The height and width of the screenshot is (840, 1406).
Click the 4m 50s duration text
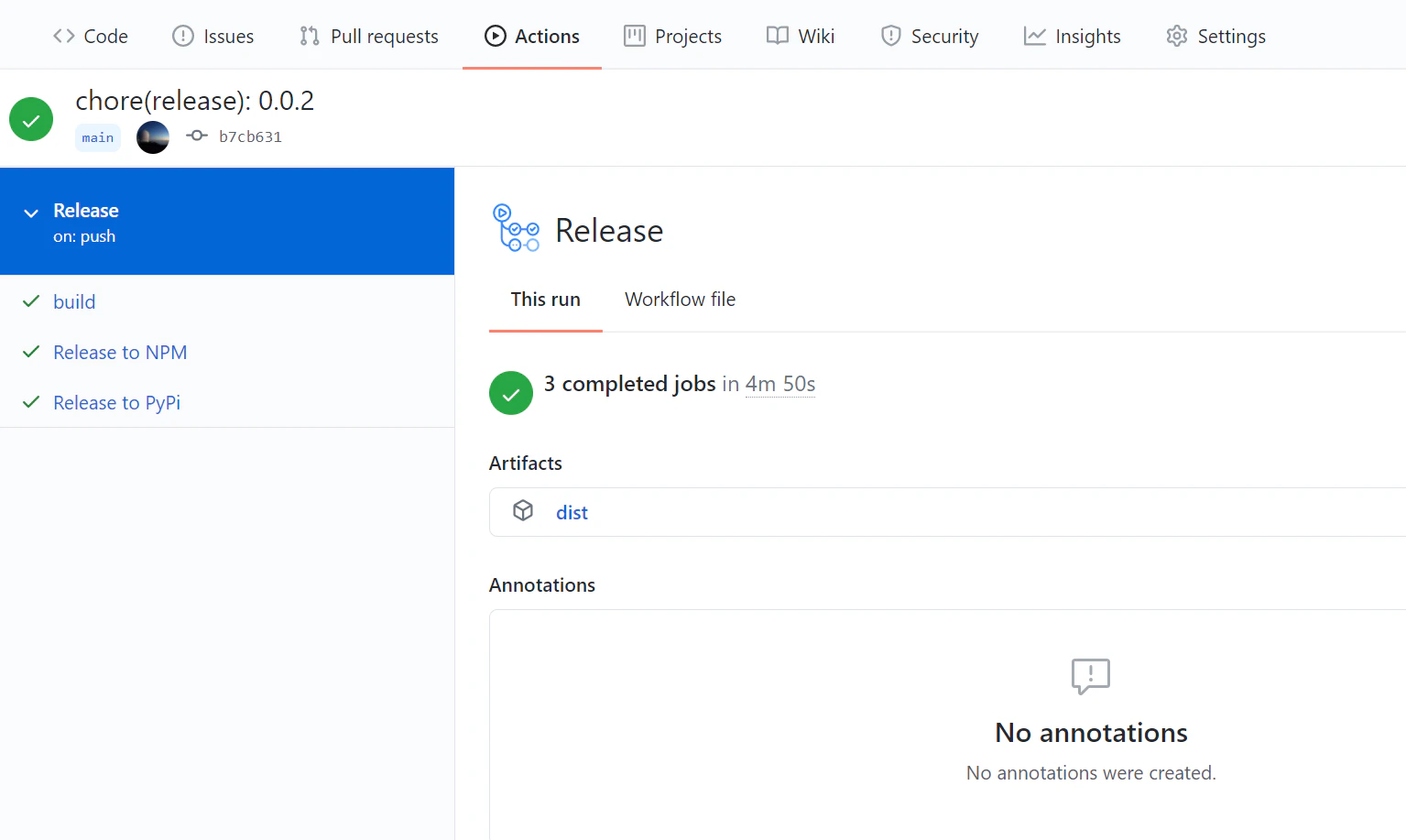(780, 384)
